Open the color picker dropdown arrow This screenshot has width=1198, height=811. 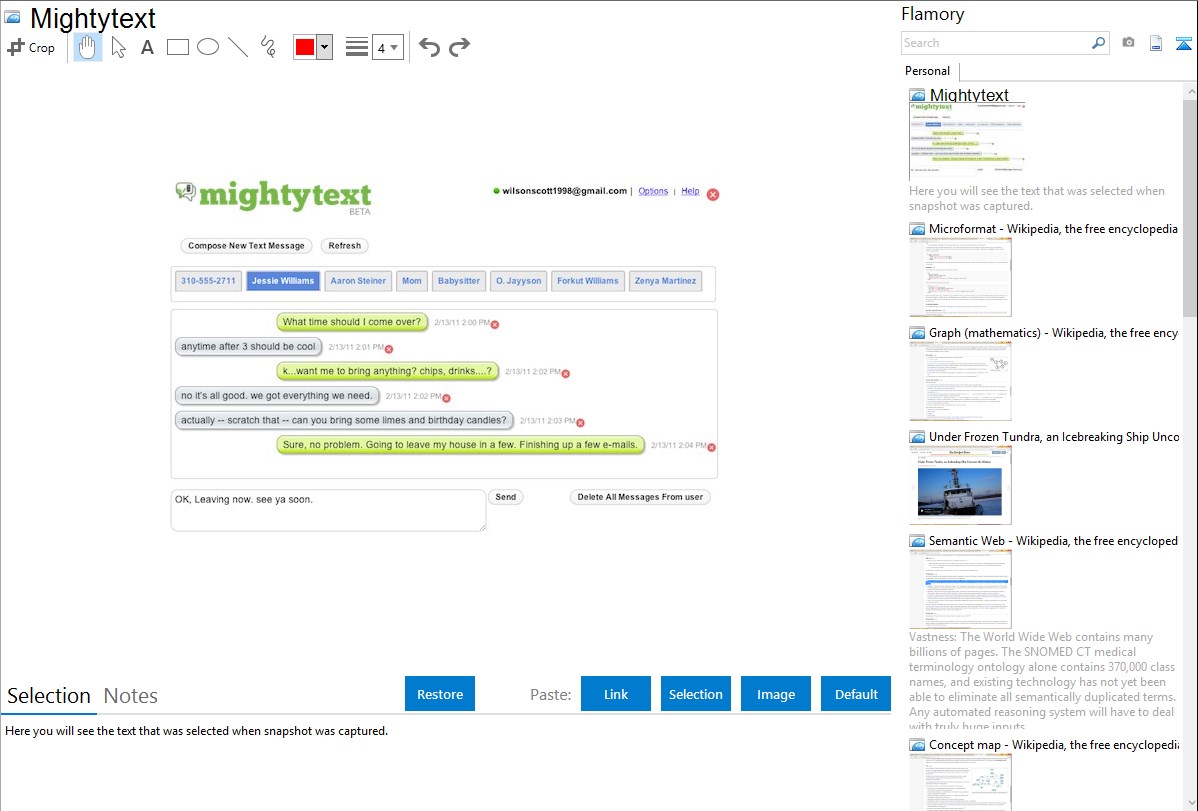[x=324, y=47]
